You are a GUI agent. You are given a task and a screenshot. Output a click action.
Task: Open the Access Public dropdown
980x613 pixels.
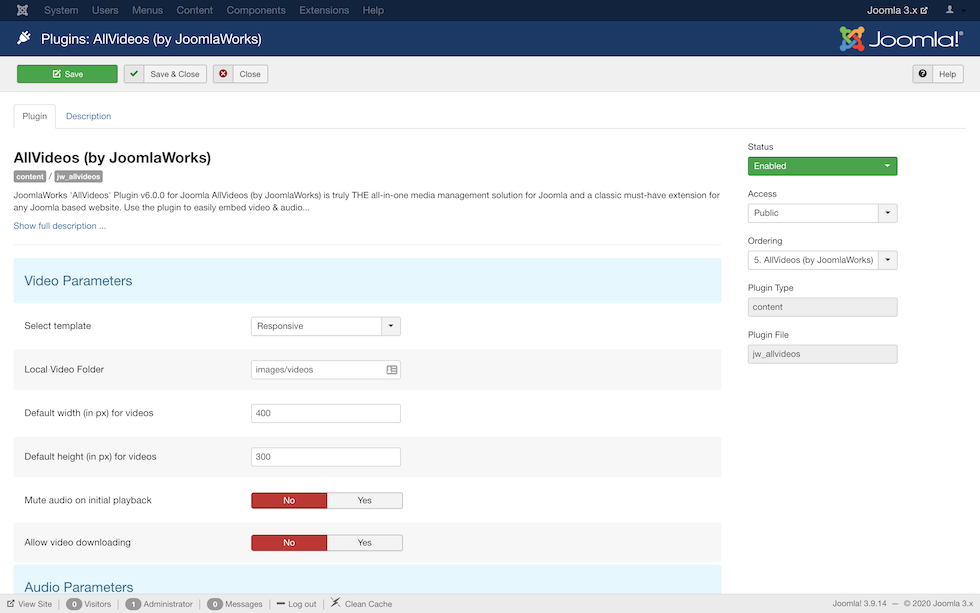pyautogui.click(x=822, y=213)
